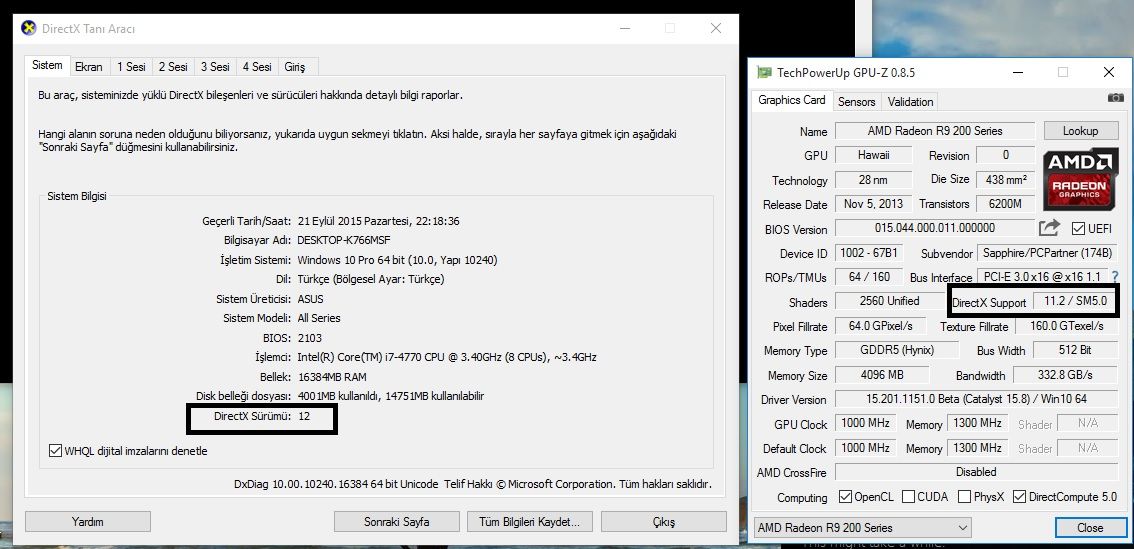
Task: Toggle the PhysX checkbox
Action: tap(964, 497)
